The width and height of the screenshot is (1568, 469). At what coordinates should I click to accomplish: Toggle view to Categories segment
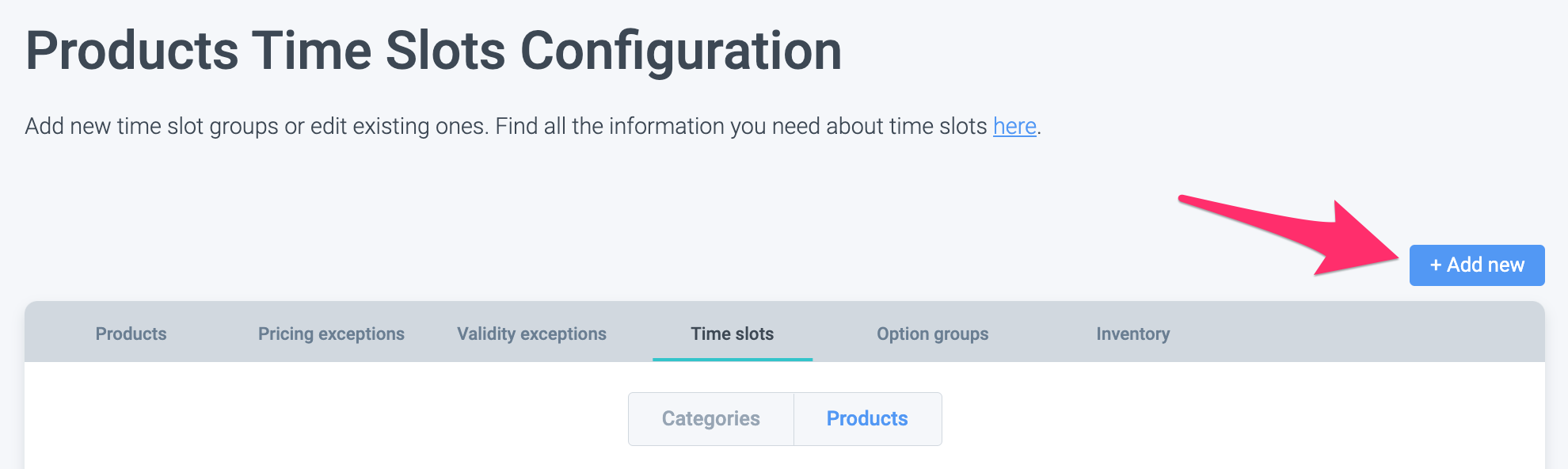tap(710, 419)
